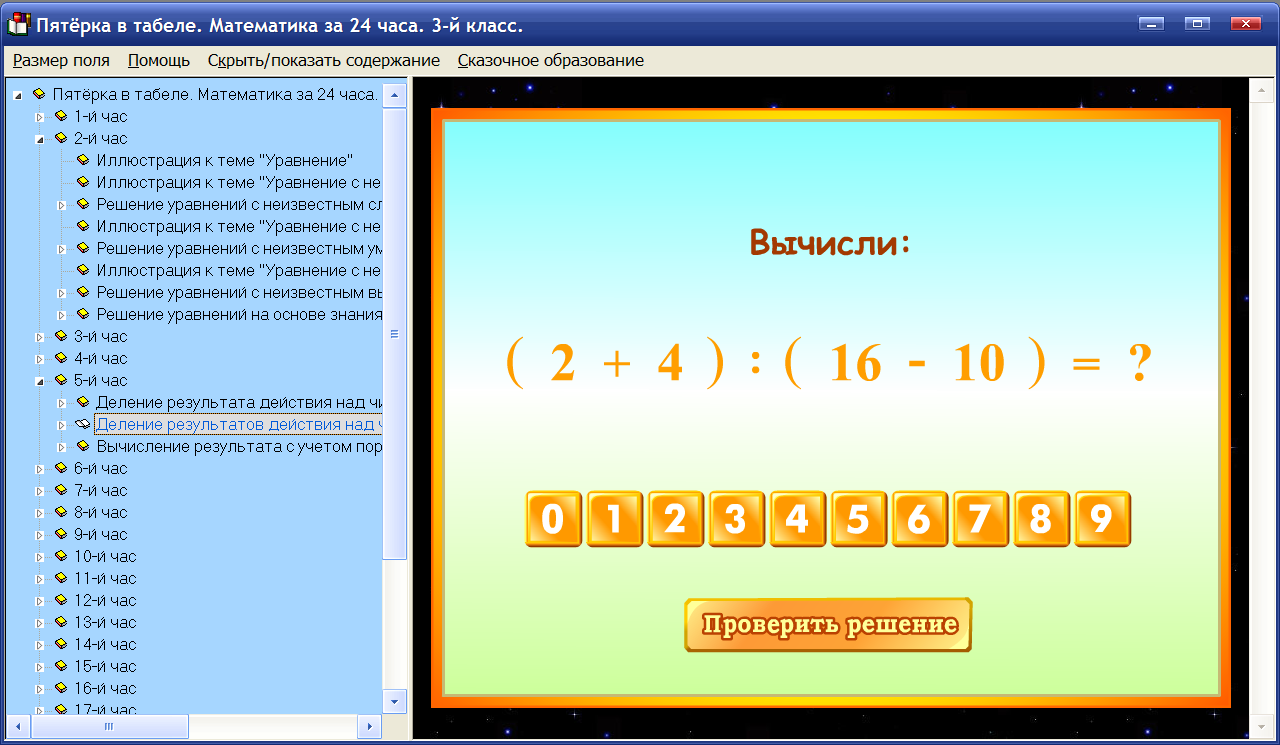
Task: Click the icon beside Иллюстрация к теме "Уравнение"
Action: [83, 160]
